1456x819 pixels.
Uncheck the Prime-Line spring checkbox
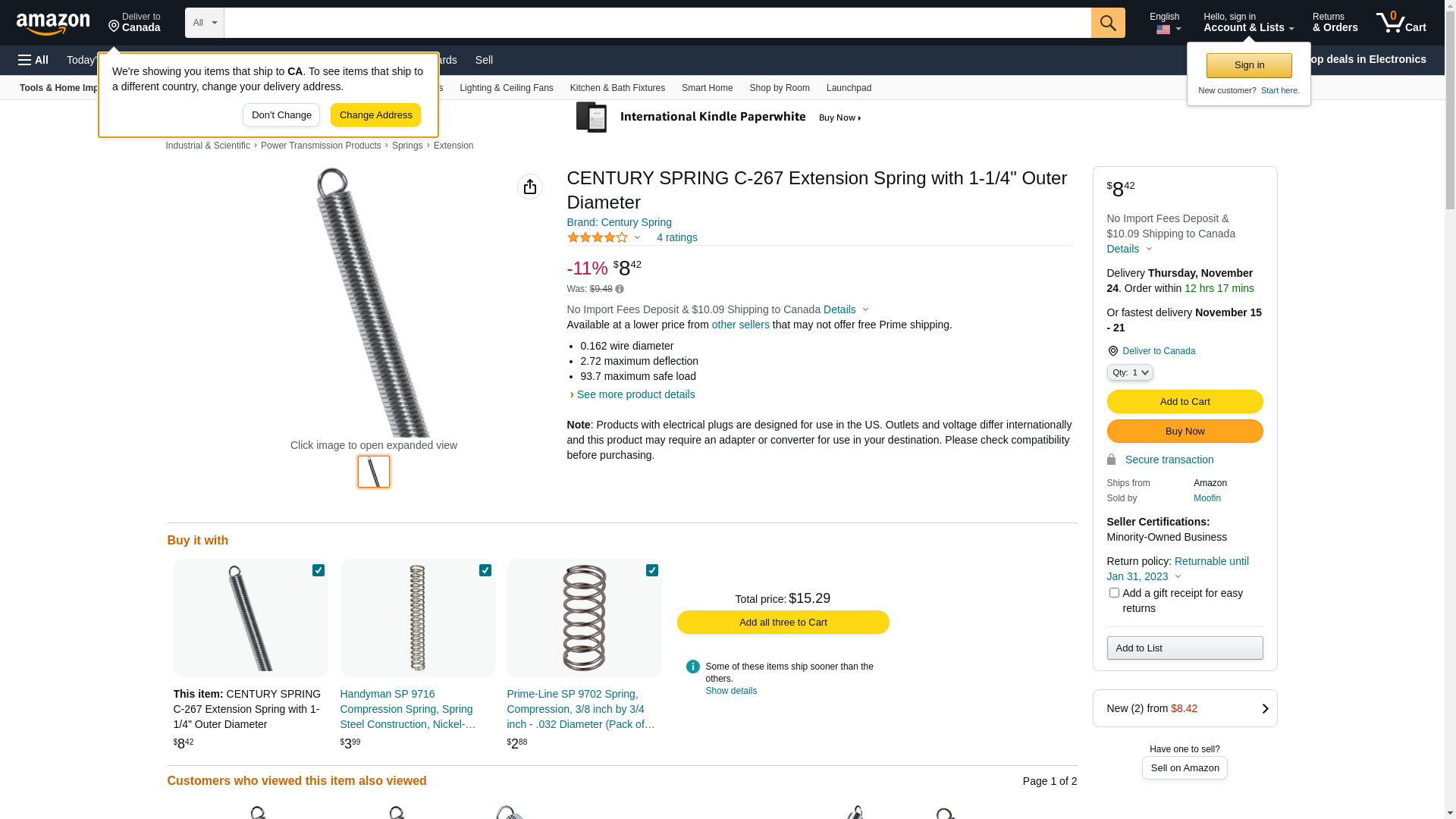pos(652,570)
